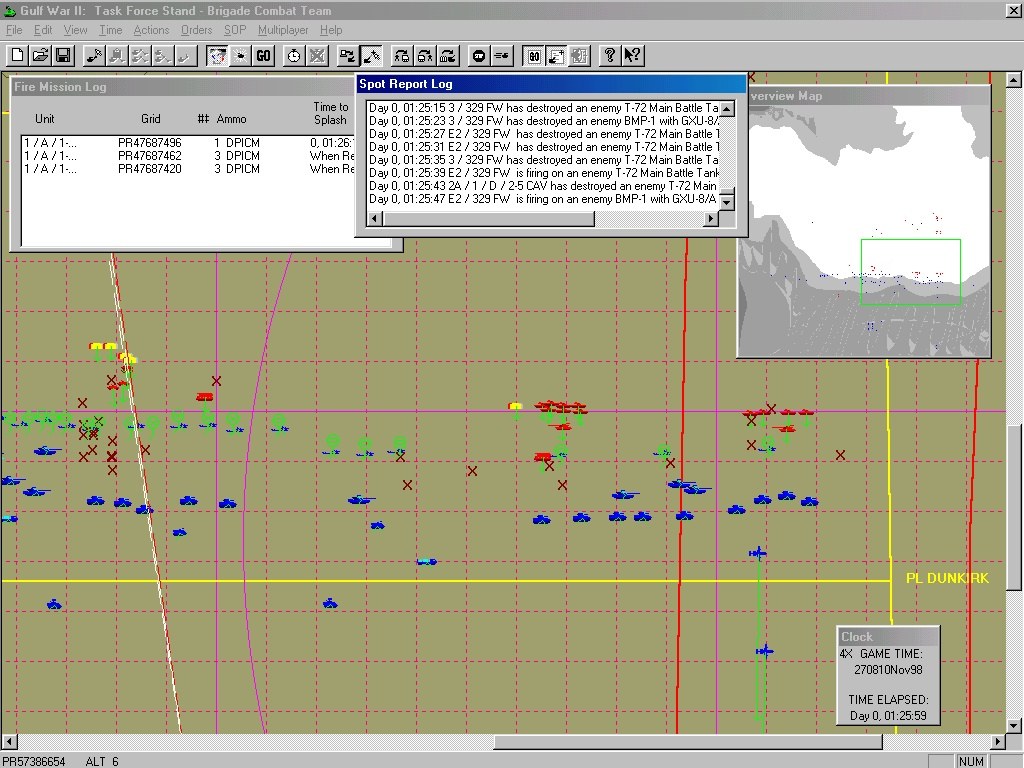Click the New scenario toolbar icon

[x=18, y=56]
